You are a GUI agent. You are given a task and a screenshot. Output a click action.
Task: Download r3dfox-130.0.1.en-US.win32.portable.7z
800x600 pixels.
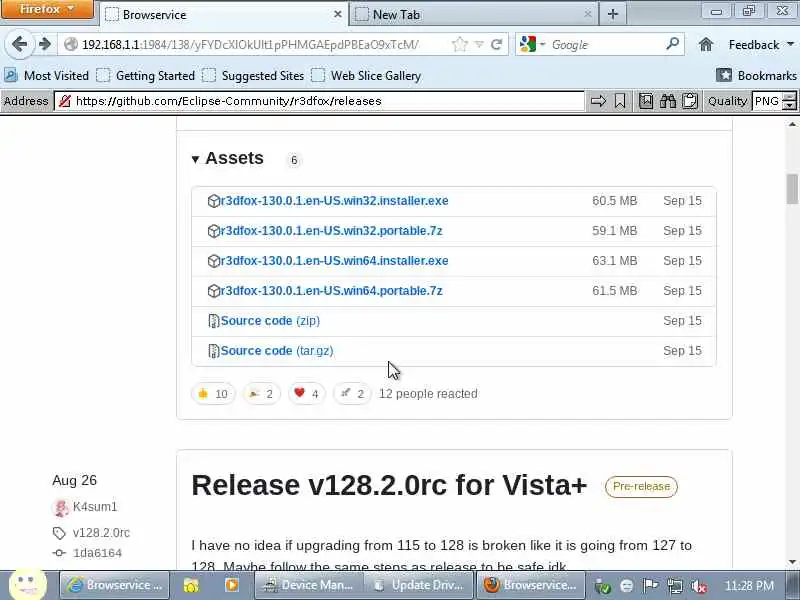pyautogui.click(x=331, y=231)
